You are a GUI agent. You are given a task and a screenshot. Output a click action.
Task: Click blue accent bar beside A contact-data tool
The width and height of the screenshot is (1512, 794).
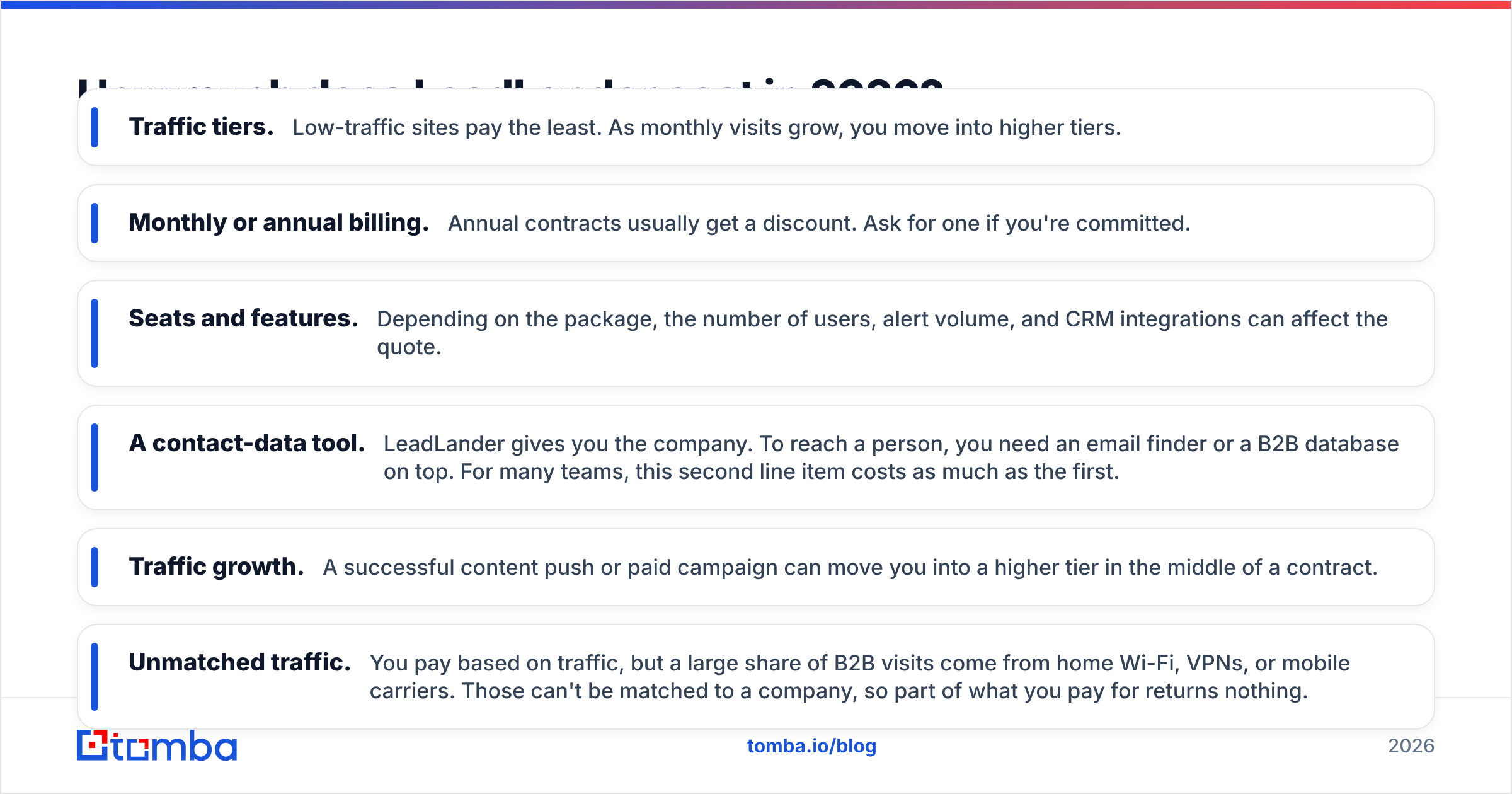pyautogui.click(x=94, y=457)
